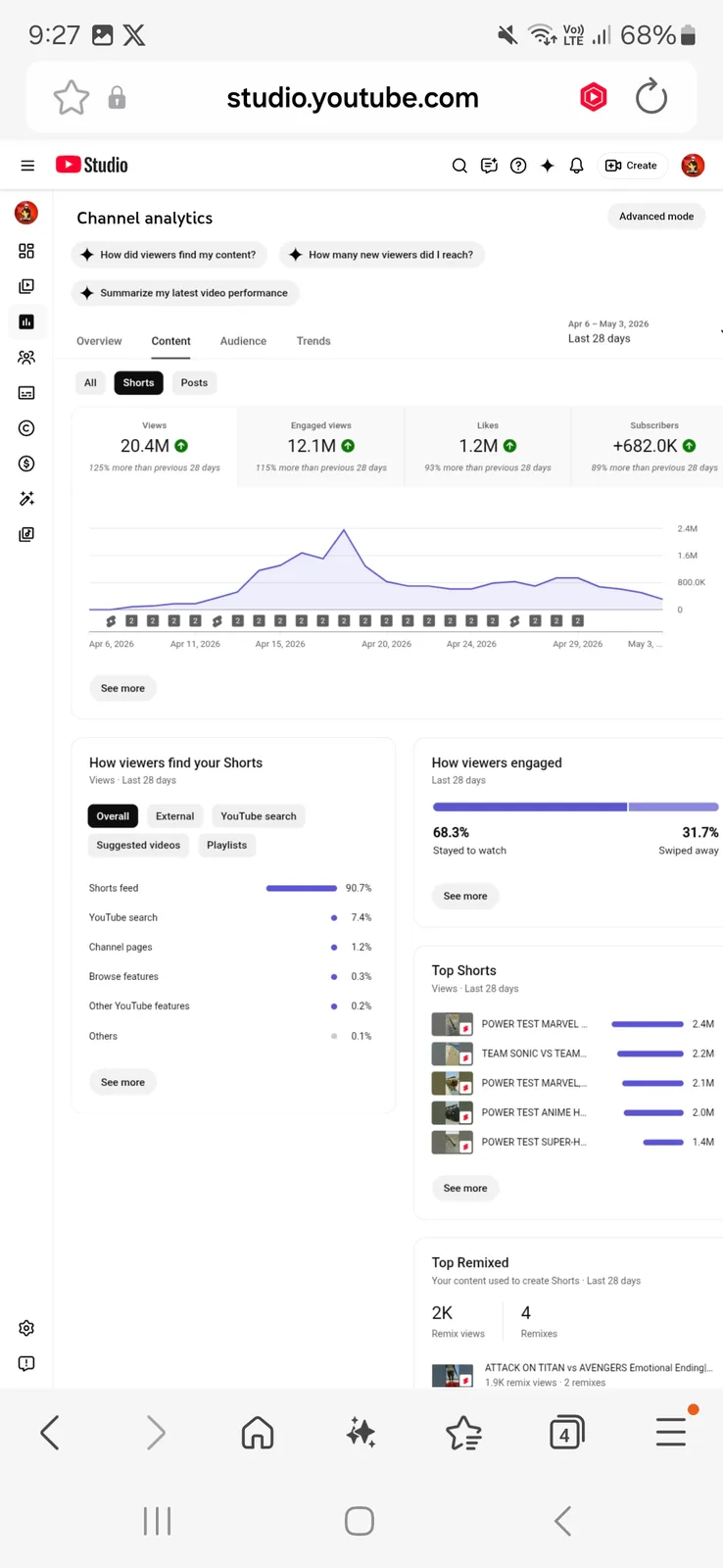The image size is (723, 1568).
Task: Click the YouTube Studio logo
Action: pyautogui.click(x=92, y=165)
